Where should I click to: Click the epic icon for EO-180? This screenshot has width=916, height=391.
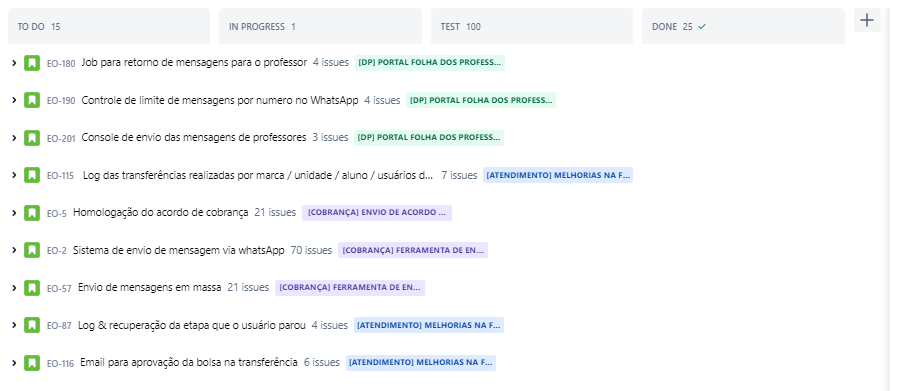coord(32,63)
